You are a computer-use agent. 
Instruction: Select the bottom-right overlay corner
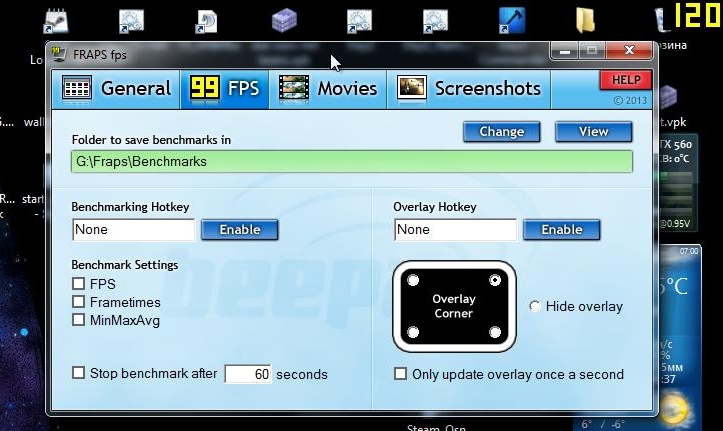click(x=495, y=332)
